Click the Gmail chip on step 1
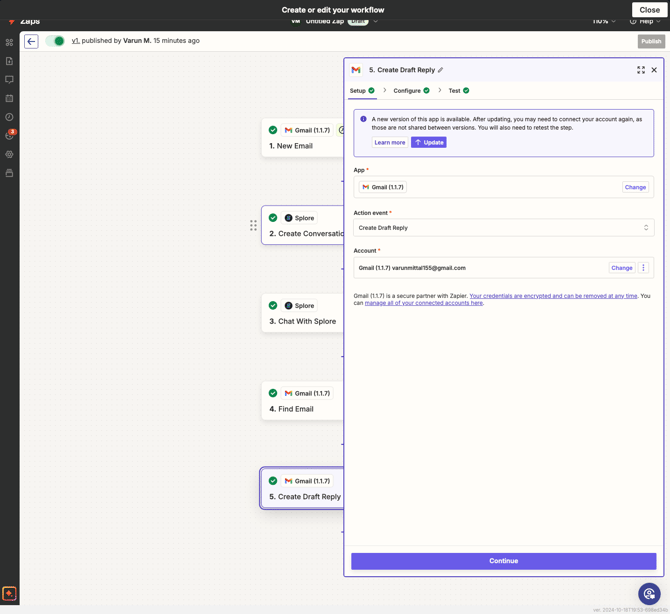This screenshot has width=670, height=614. [307, 130]
